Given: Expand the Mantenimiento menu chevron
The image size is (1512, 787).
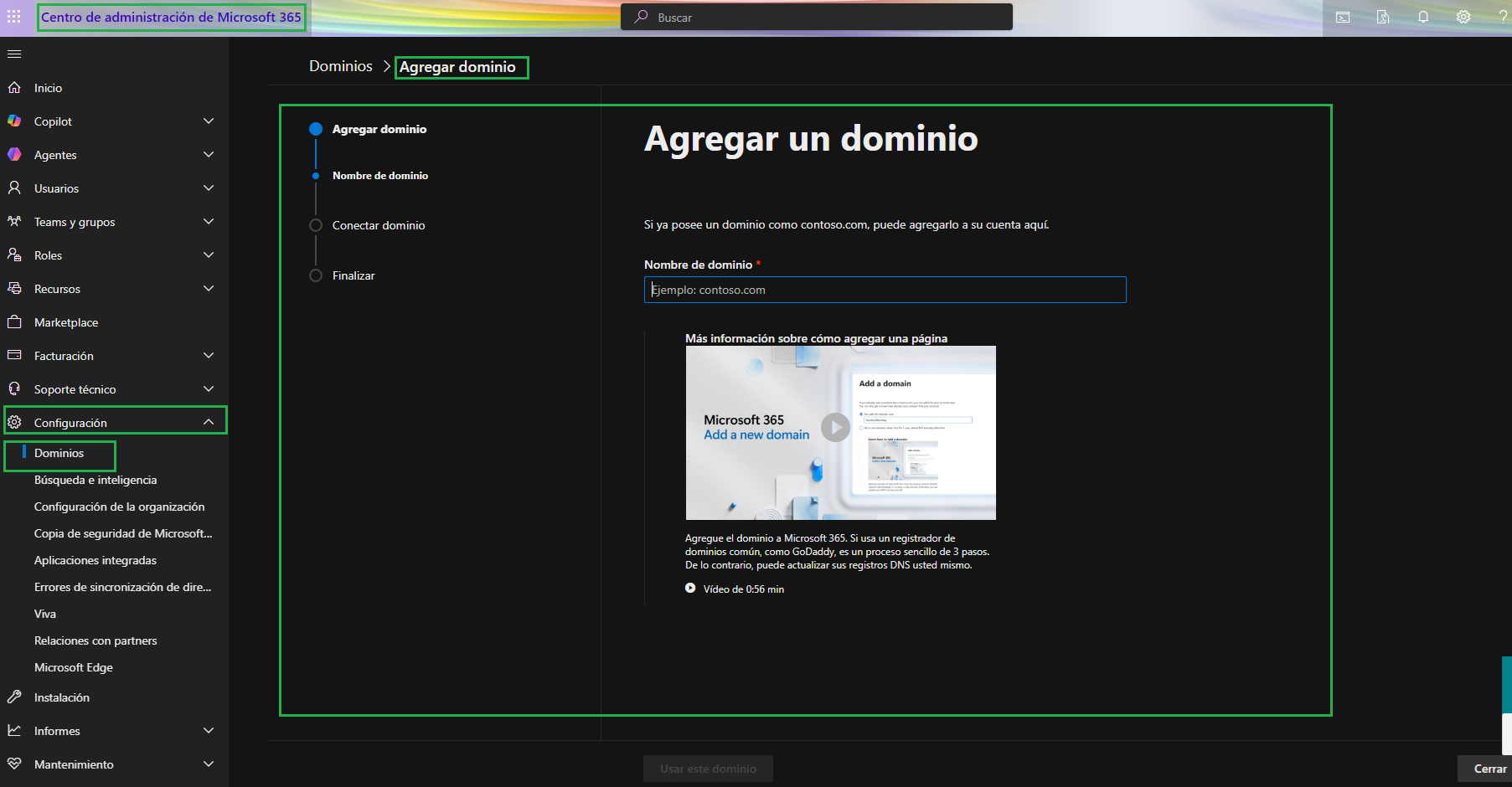Looking at the screenshot, I should point(209,764).
